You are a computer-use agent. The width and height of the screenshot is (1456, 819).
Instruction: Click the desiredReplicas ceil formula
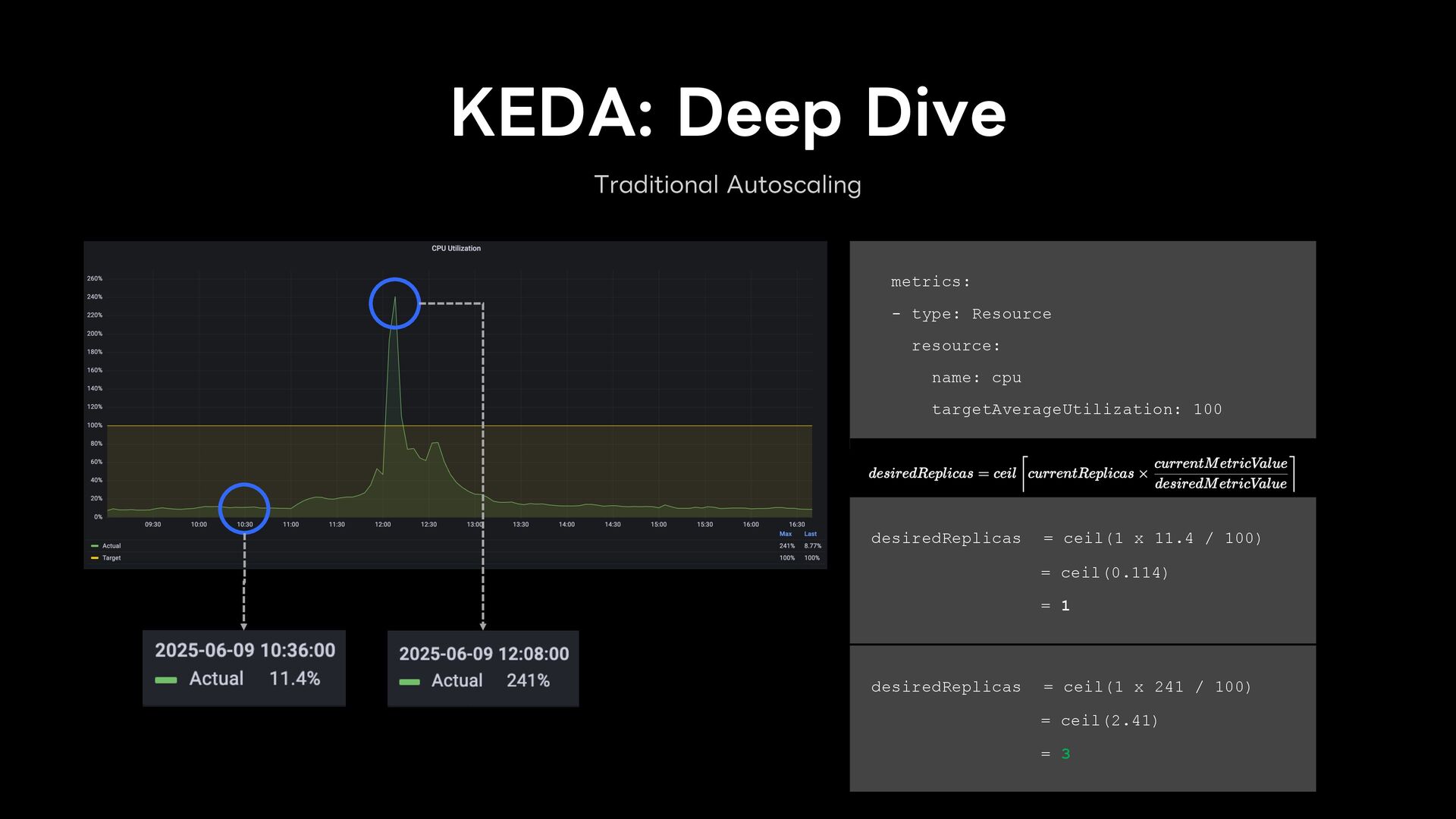1082,473
